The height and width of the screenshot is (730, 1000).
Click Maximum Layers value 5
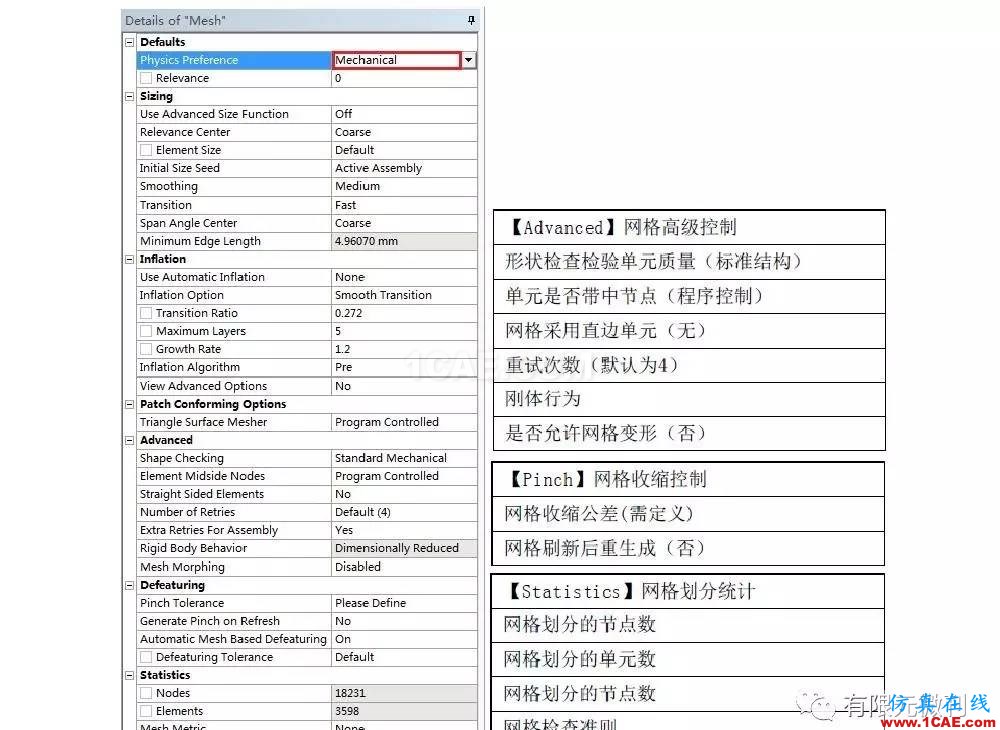click(x=404, y=332)
